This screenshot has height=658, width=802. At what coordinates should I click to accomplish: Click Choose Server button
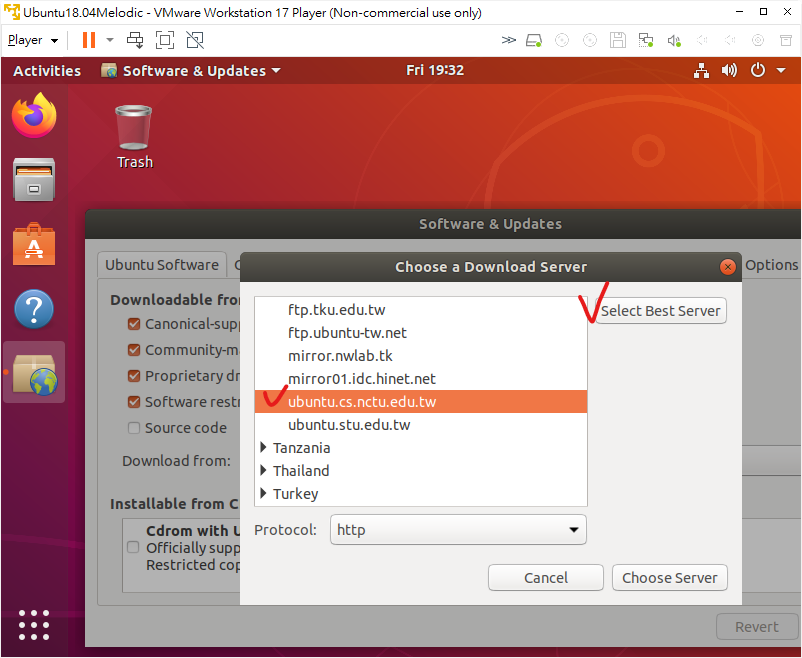point(670,578)
